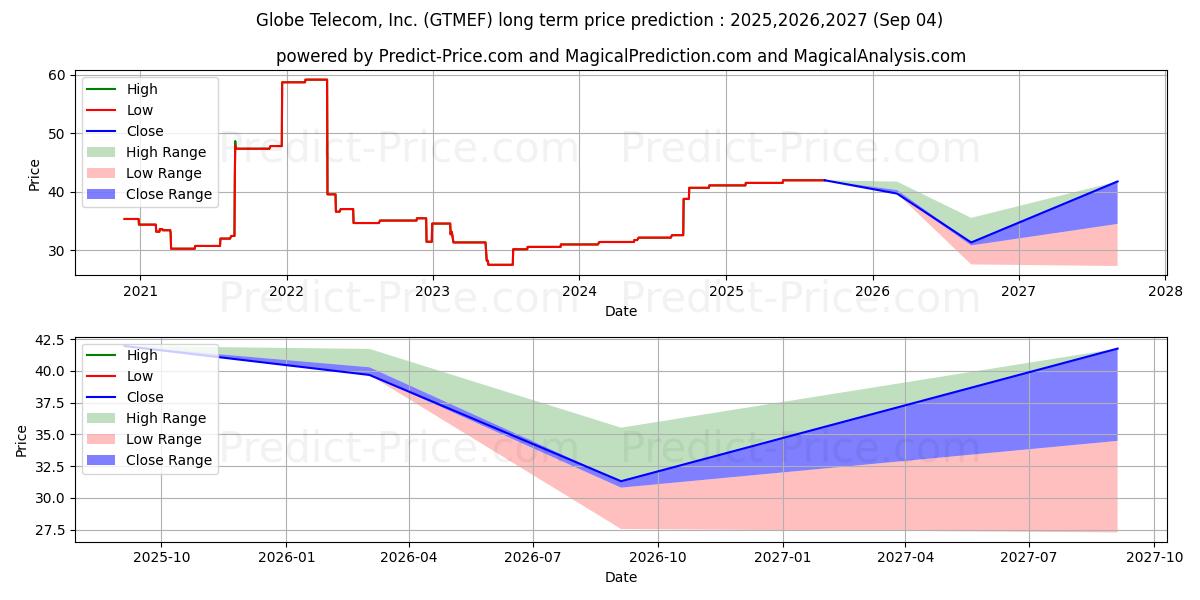
Task: Click the Close Range swatch in bottom legend
Action: pos(102,461)
